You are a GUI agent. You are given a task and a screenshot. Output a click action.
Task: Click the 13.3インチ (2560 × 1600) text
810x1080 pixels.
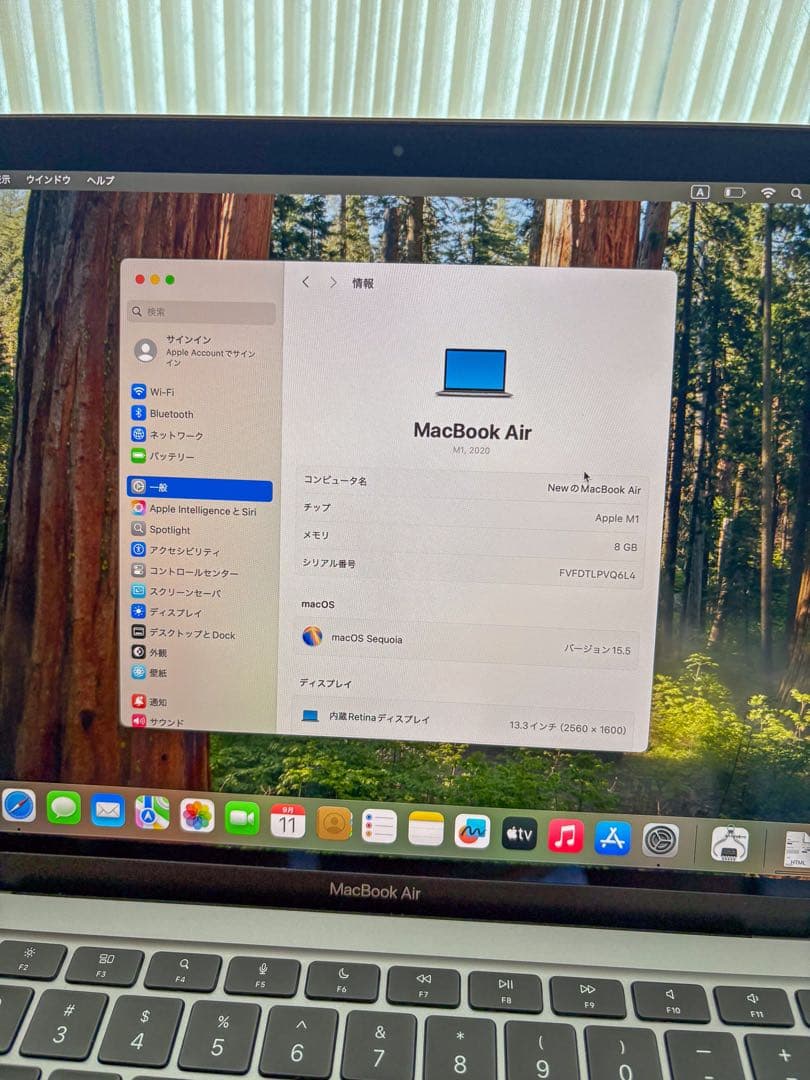click(568, 727)
